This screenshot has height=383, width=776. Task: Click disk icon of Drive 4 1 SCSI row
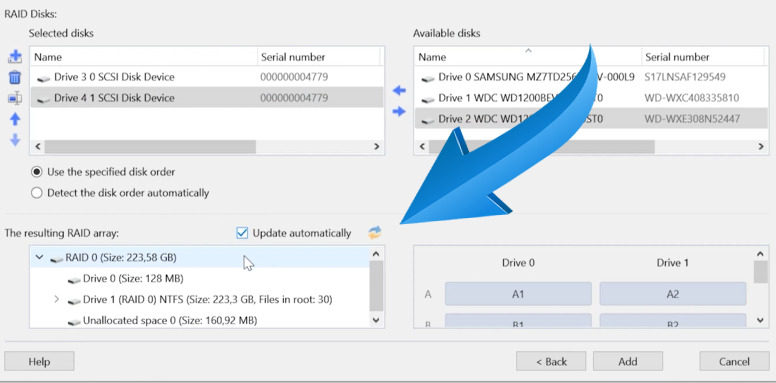(x=44, y=99)
